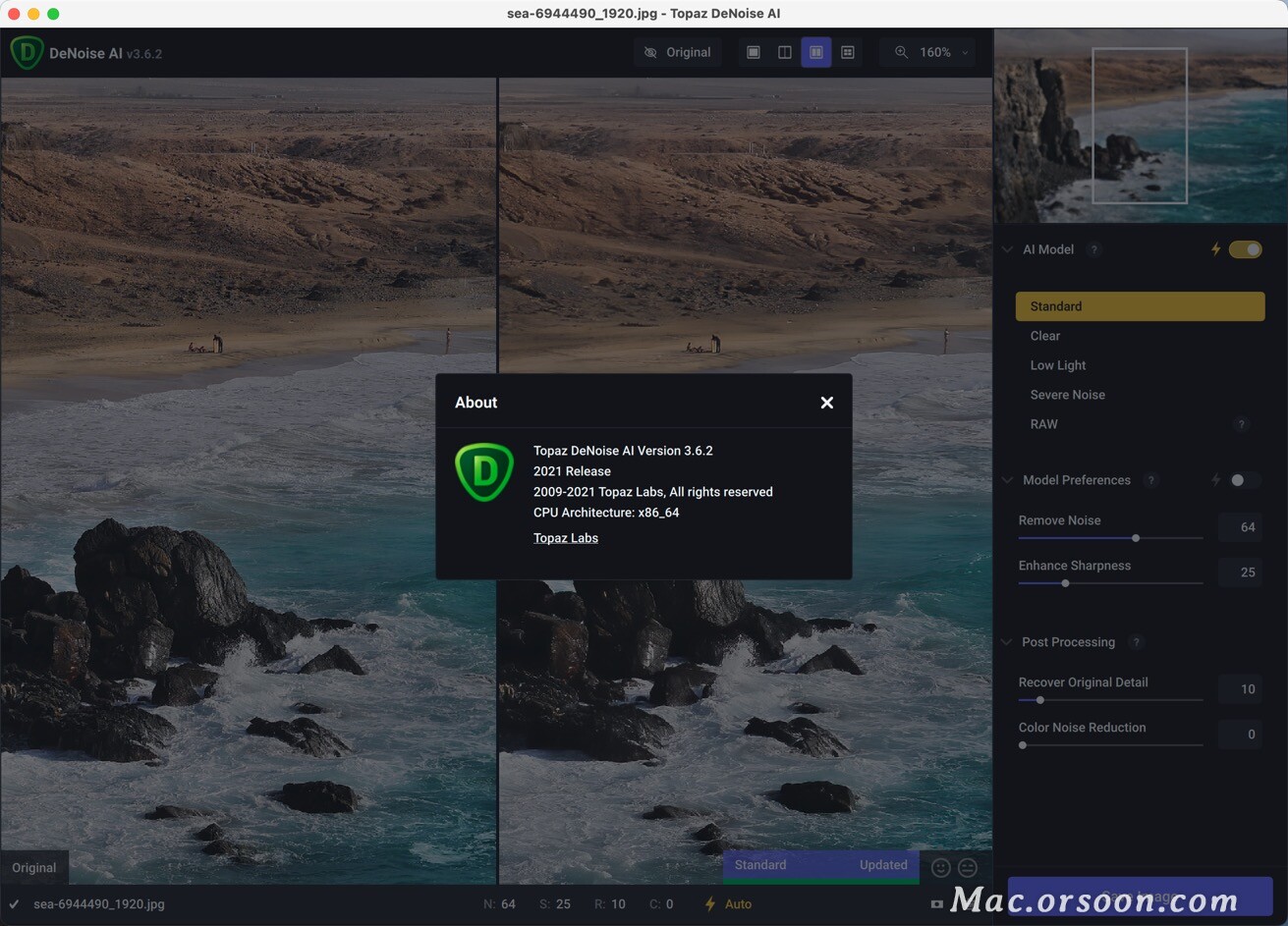Choose the Severe Noise model

[x=1140, y=395]
